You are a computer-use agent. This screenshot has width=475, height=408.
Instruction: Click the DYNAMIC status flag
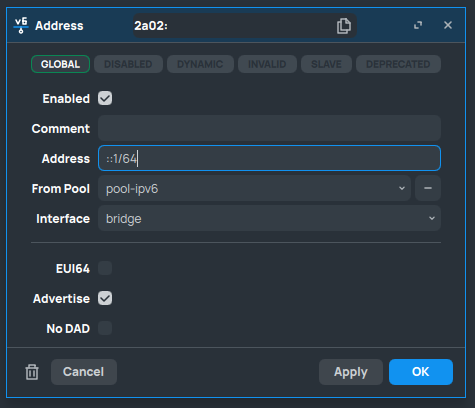[x=200, y=64]
